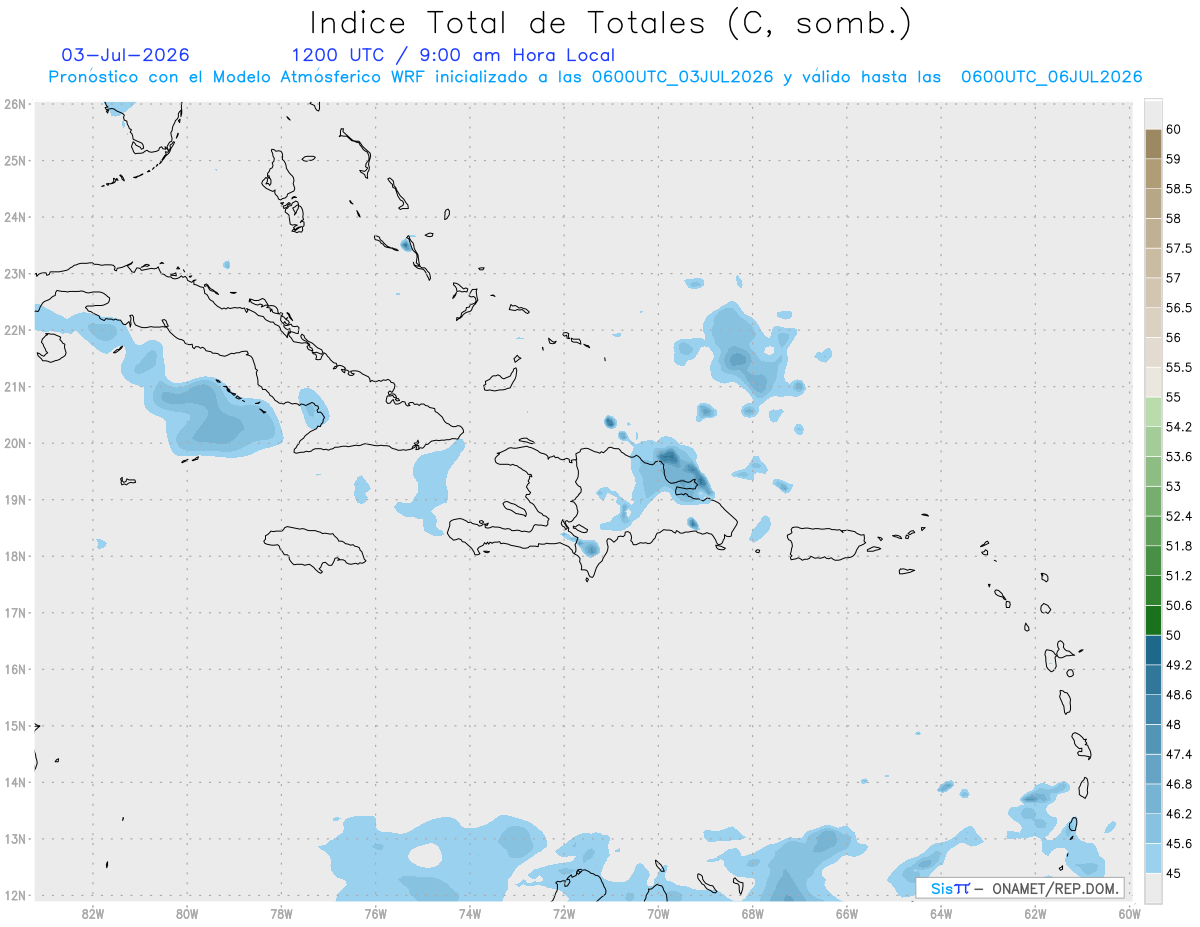Click the legend value 45.6

(1179, 843)
